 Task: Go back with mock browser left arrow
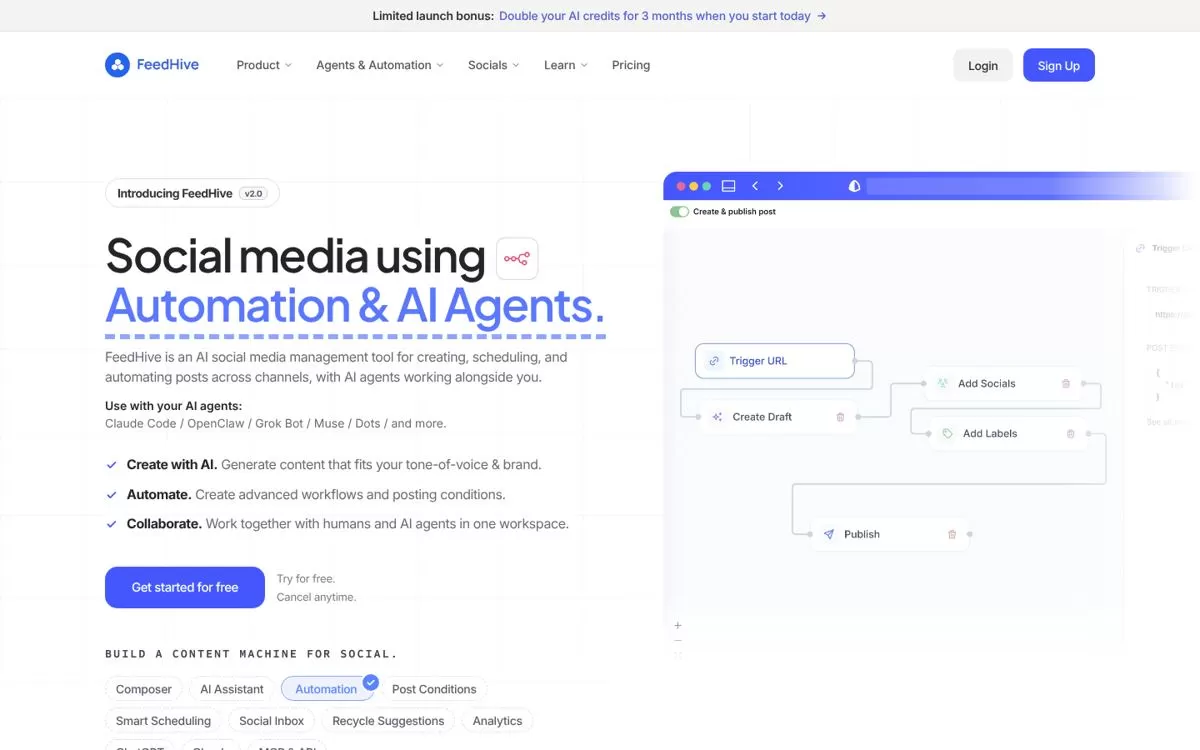(755, 186)
